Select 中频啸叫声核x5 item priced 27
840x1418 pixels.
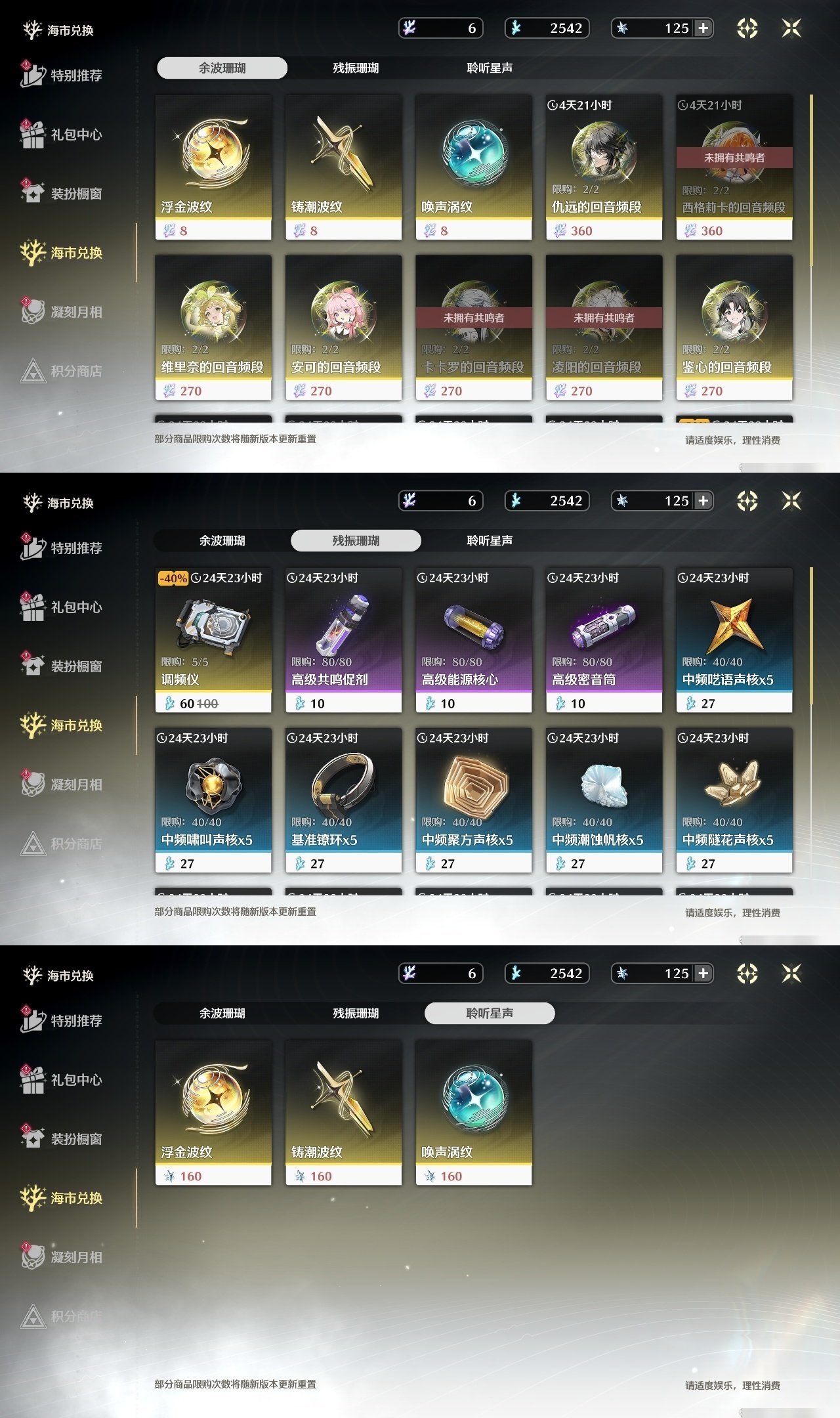click(213, 800)
